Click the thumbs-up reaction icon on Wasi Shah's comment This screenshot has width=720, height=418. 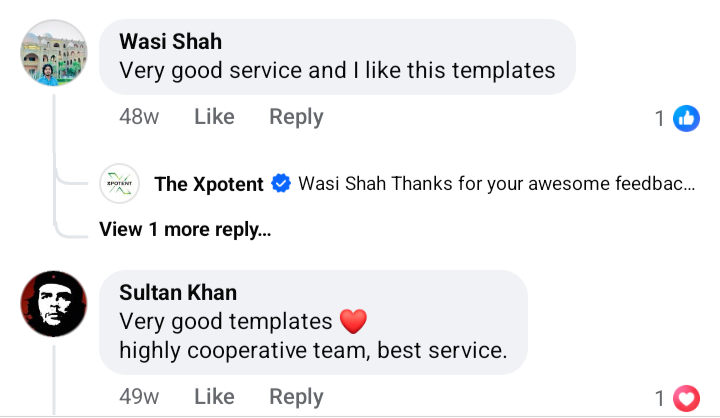click(x=686, y=119)
